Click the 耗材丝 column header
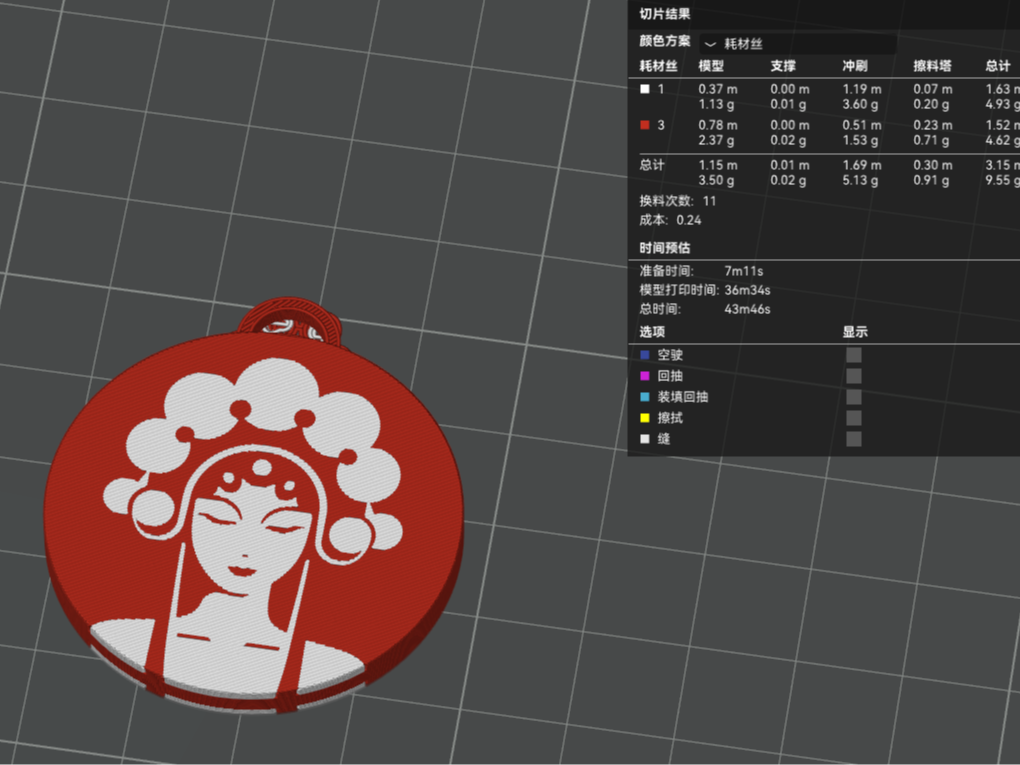Viewport: 1020px width, 765px height. (x=658, y=66)
